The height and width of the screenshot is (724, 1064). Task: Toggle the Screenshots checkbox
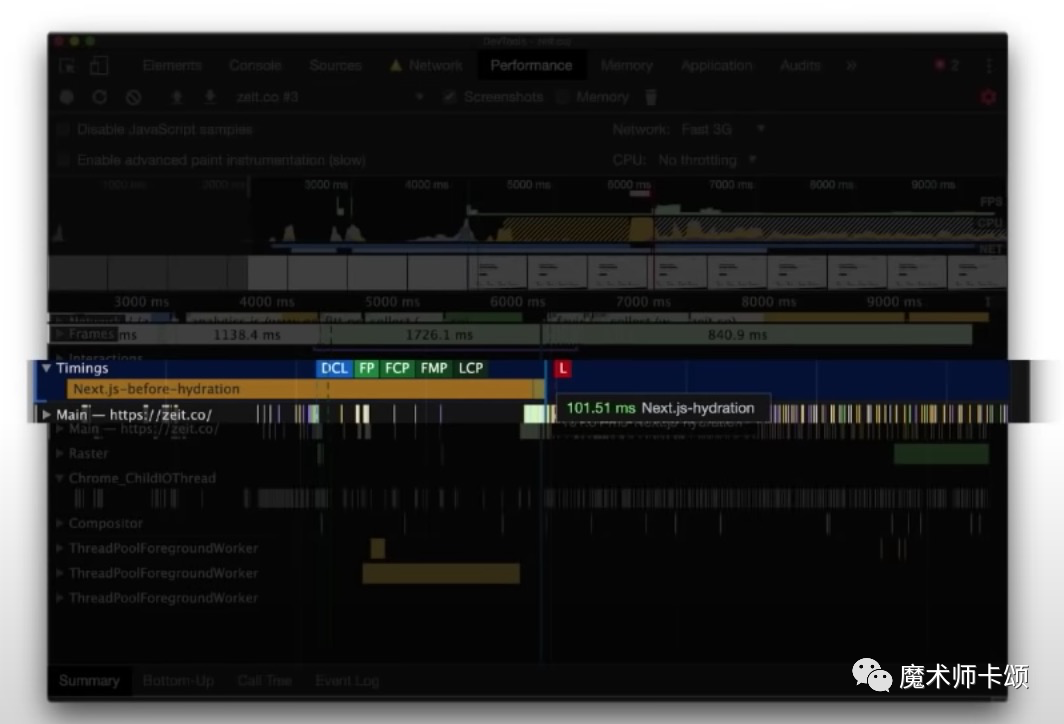tap(449, 97)
